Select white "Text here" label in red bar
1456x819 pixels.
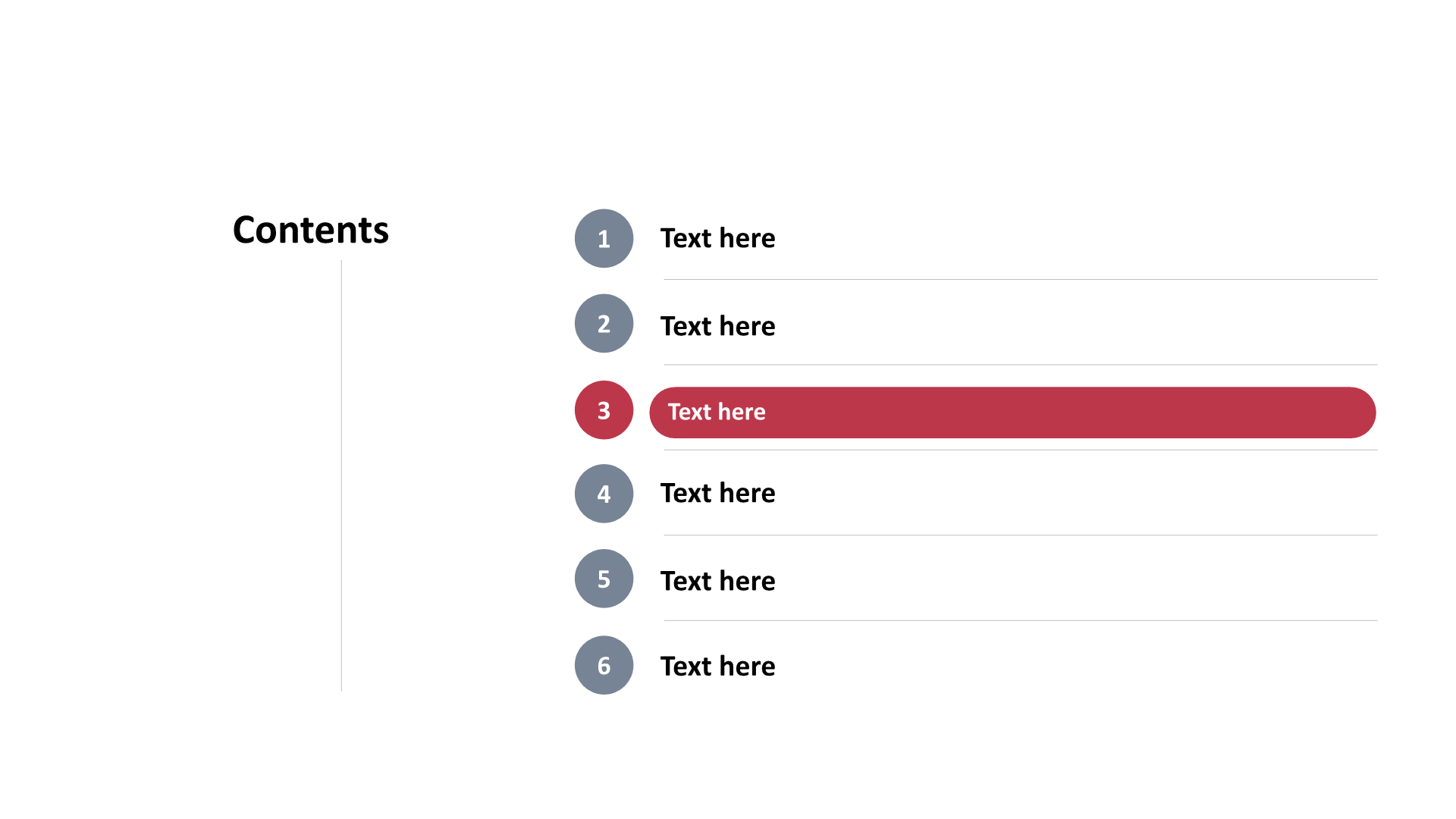point(716,412)
